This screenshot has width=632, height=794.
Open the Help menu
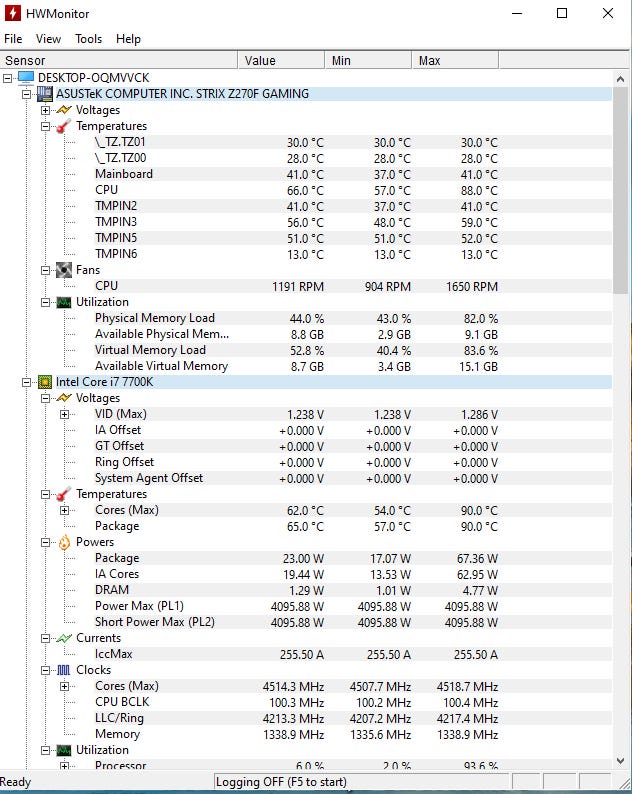coord(128,39)
